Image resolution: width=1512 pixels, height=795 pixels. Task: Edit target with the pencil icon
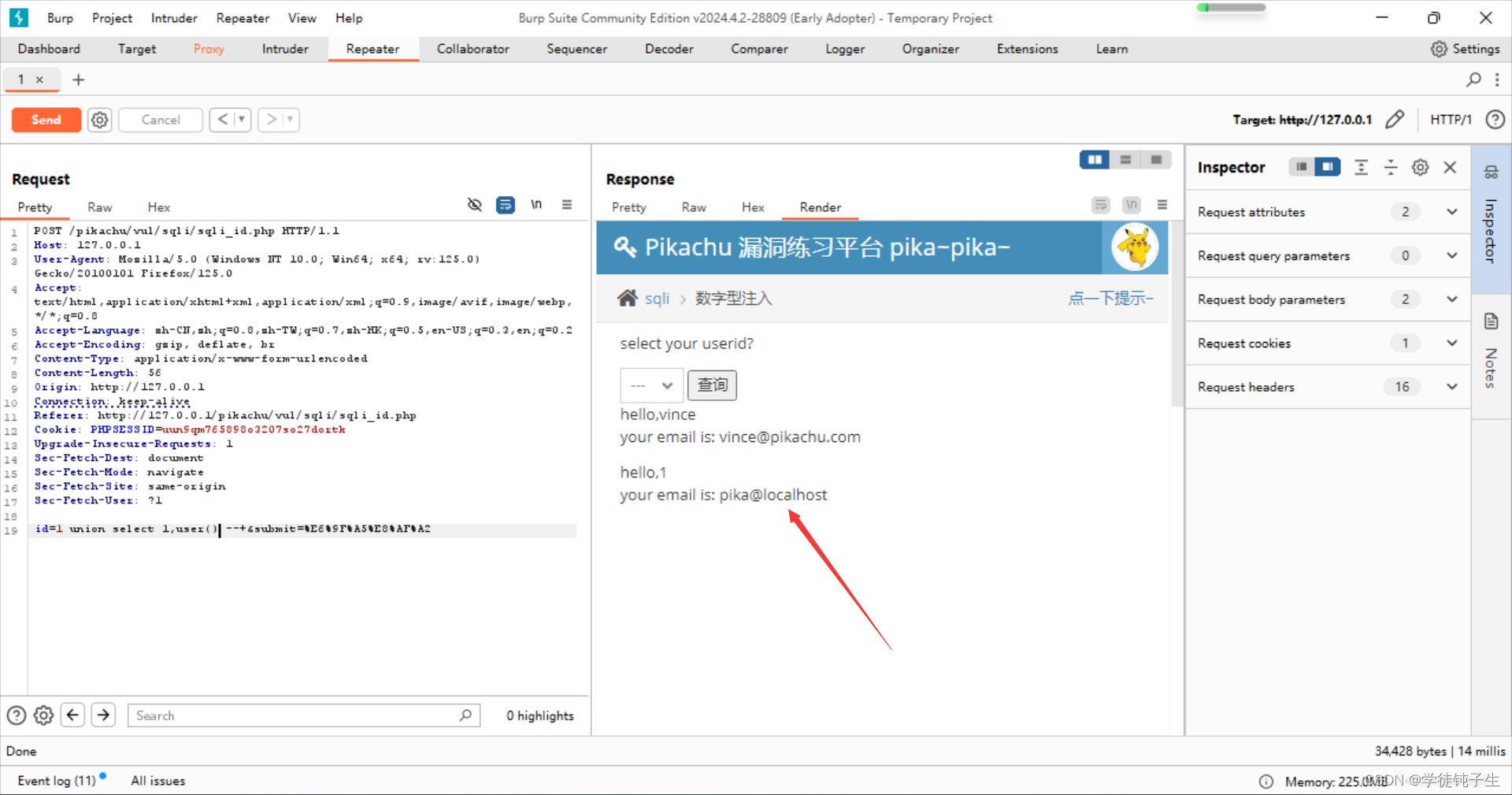coord(1395,120)
